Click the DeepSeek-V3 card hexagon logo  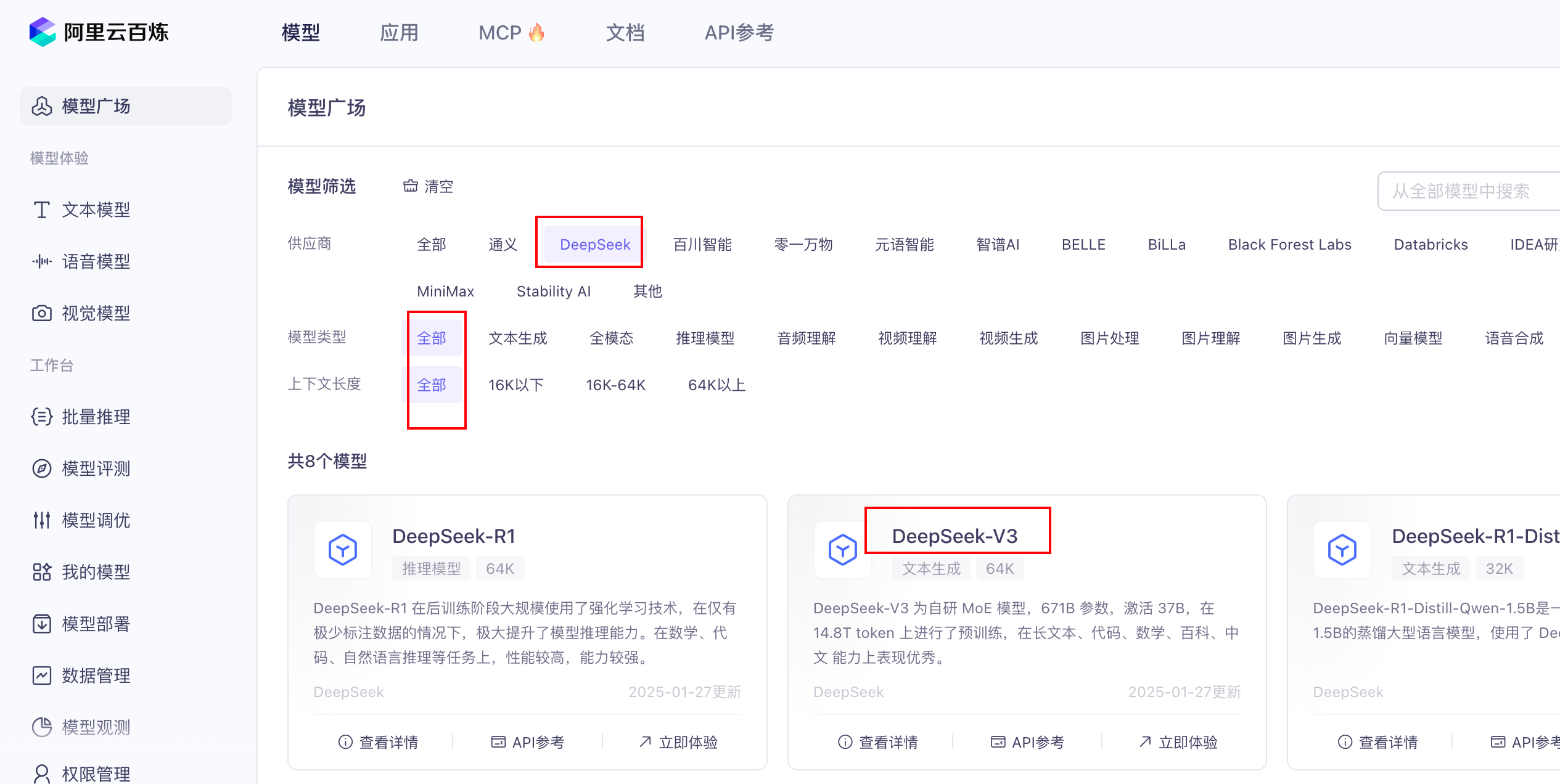pyautogui.click(x=842, y=549)
